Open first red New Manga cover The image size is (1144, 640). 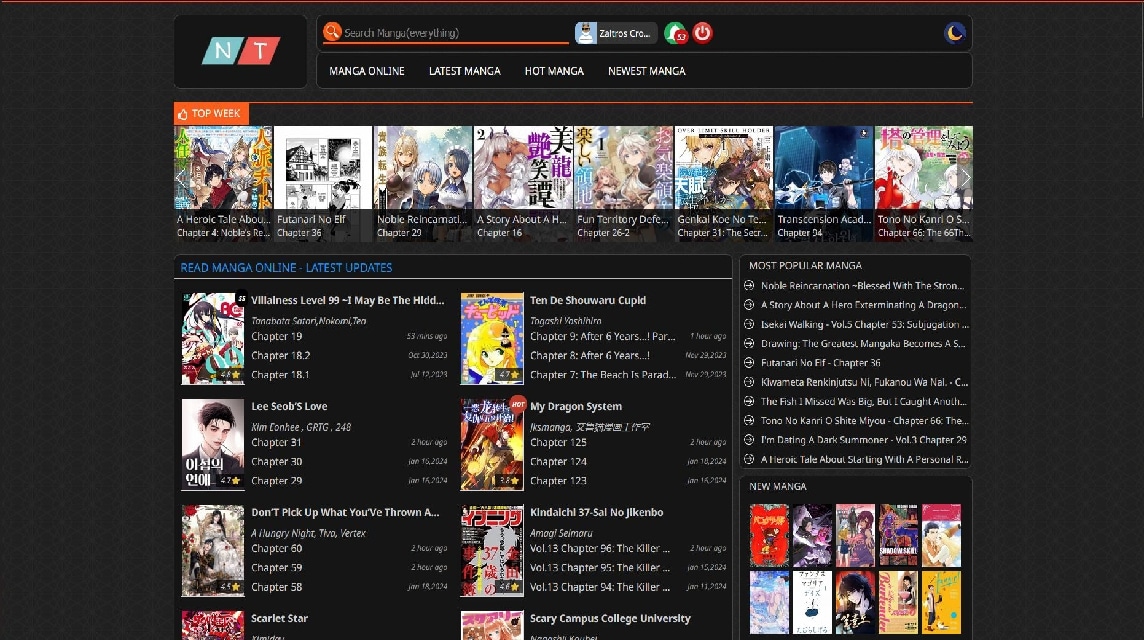(769, 536)
